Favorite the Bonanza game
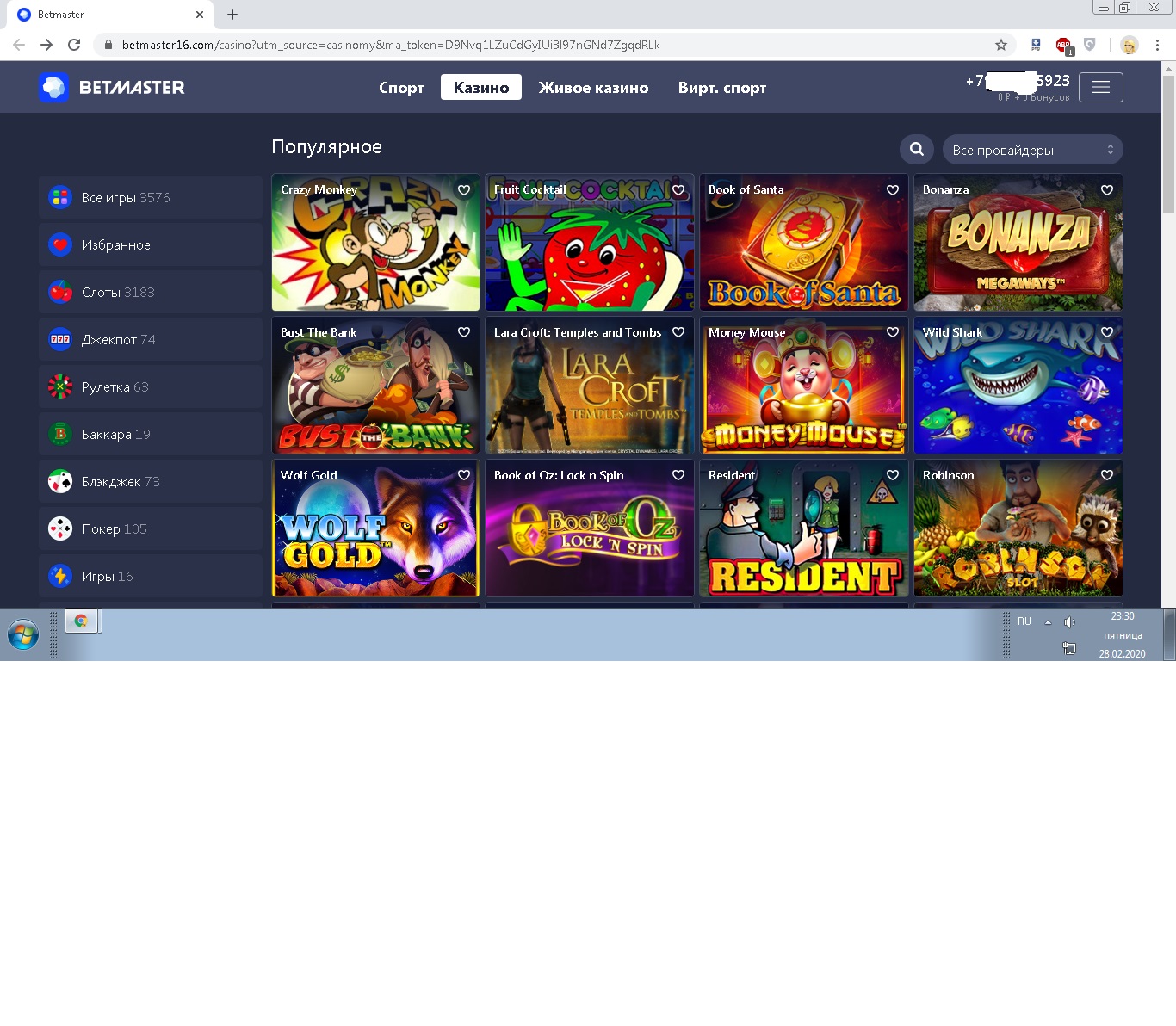 1107,190
